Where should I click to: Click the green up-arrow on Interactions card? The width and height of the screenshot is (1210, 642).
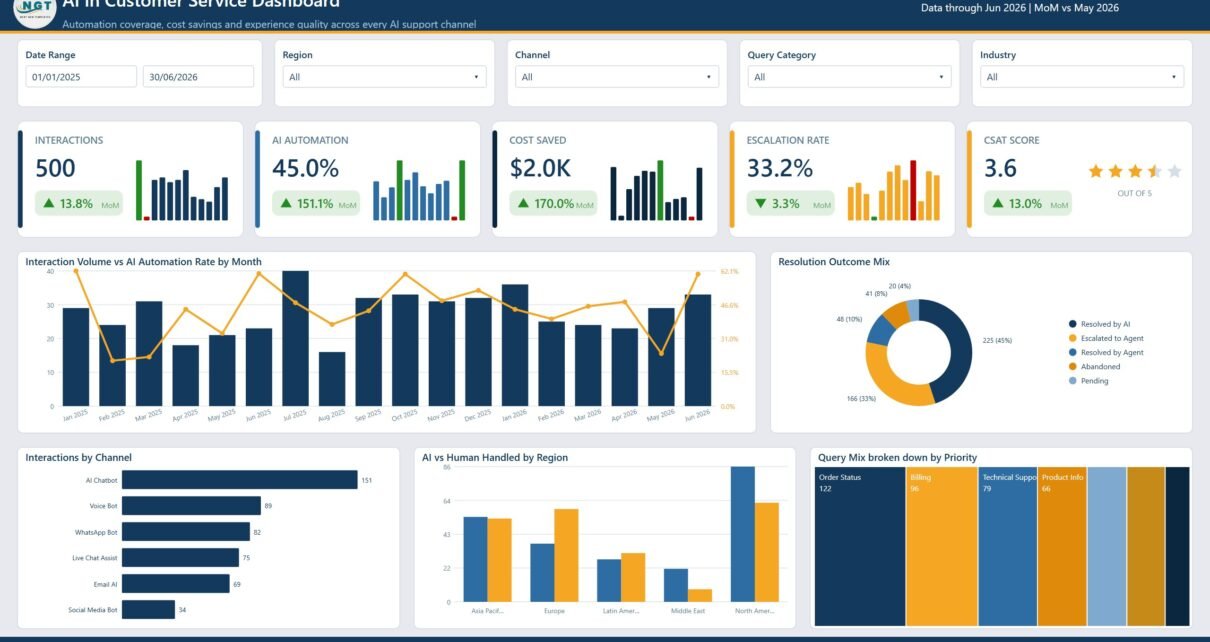(x=49, y=204)
